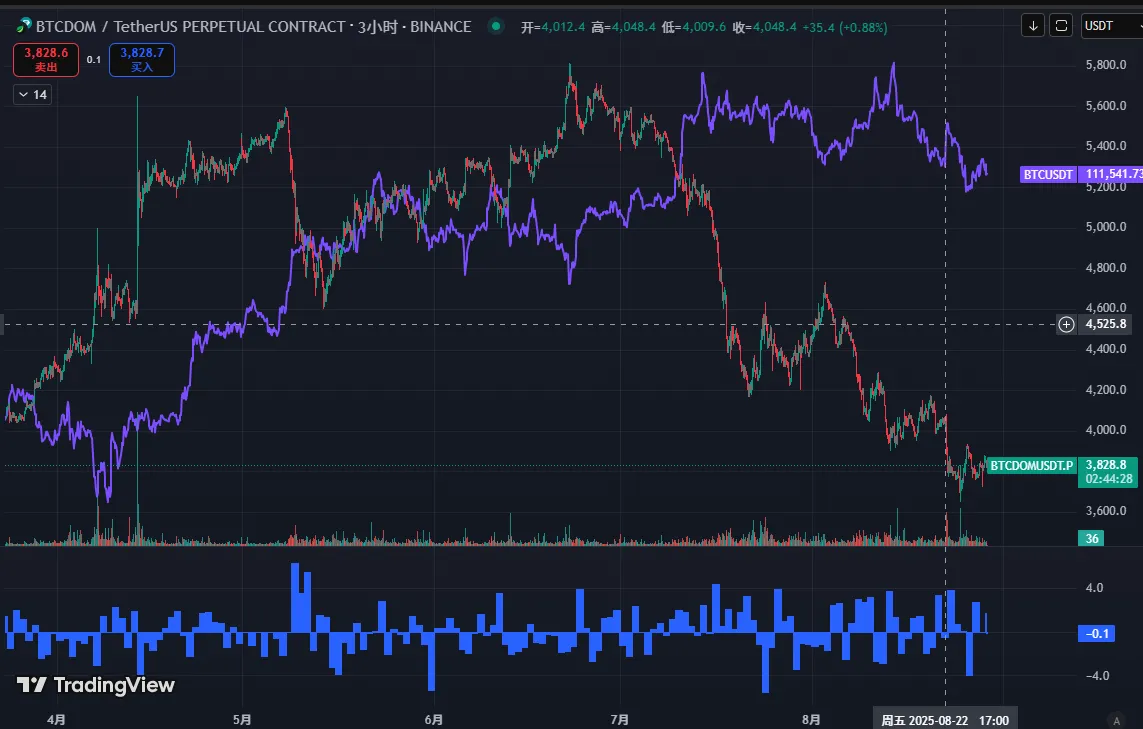The image size is (1143, 729).
Task: Click the 5月 label on the time axis
Action: pyautogui.click(x=241, y=720)
